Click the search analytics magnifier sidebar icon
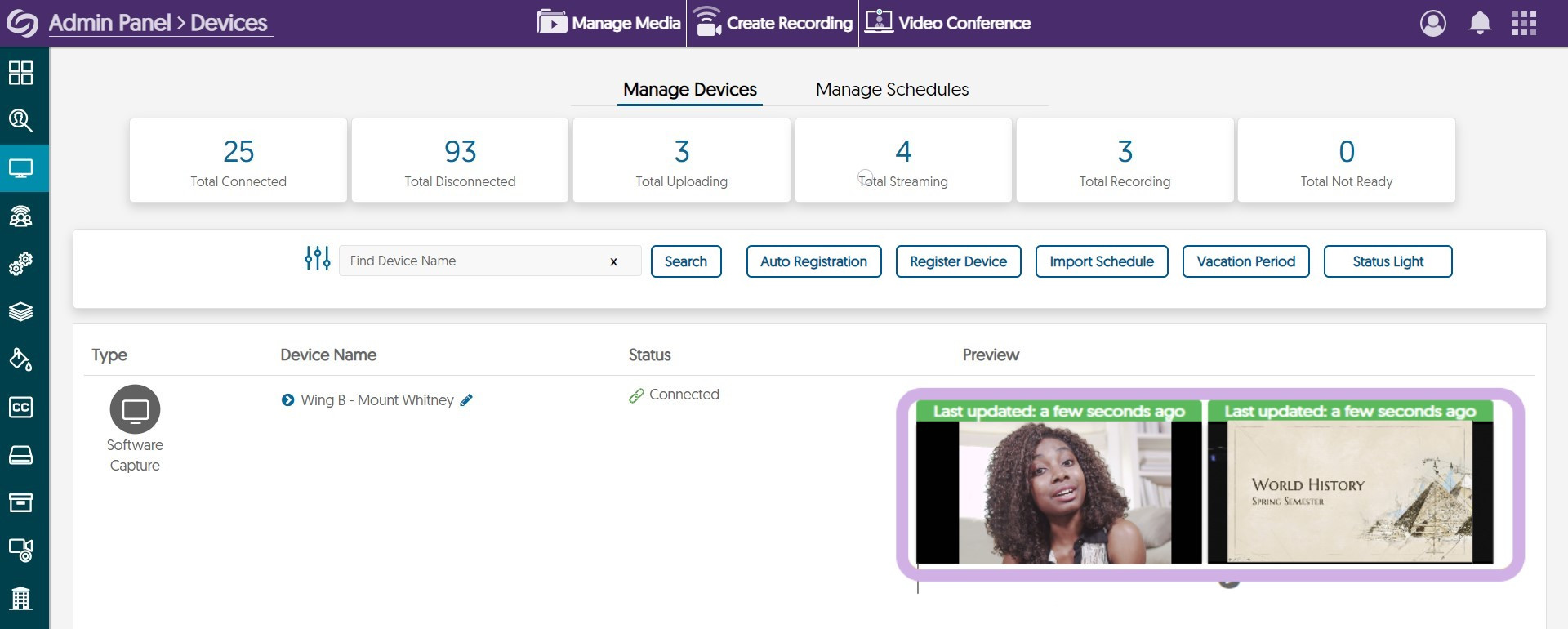The width and height of the screenshot is (1568, 629). coord(20,121)
